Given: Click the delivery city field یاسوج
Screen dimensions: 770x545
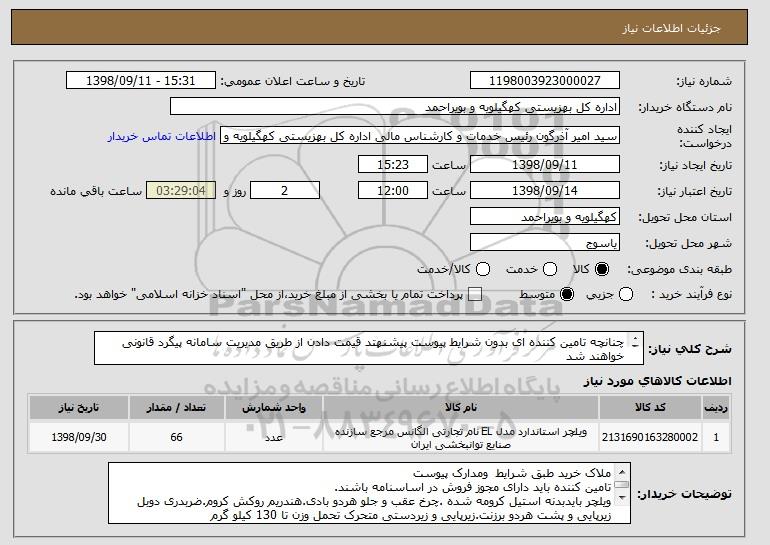Looking at the screenshot, I should [545, 243].
